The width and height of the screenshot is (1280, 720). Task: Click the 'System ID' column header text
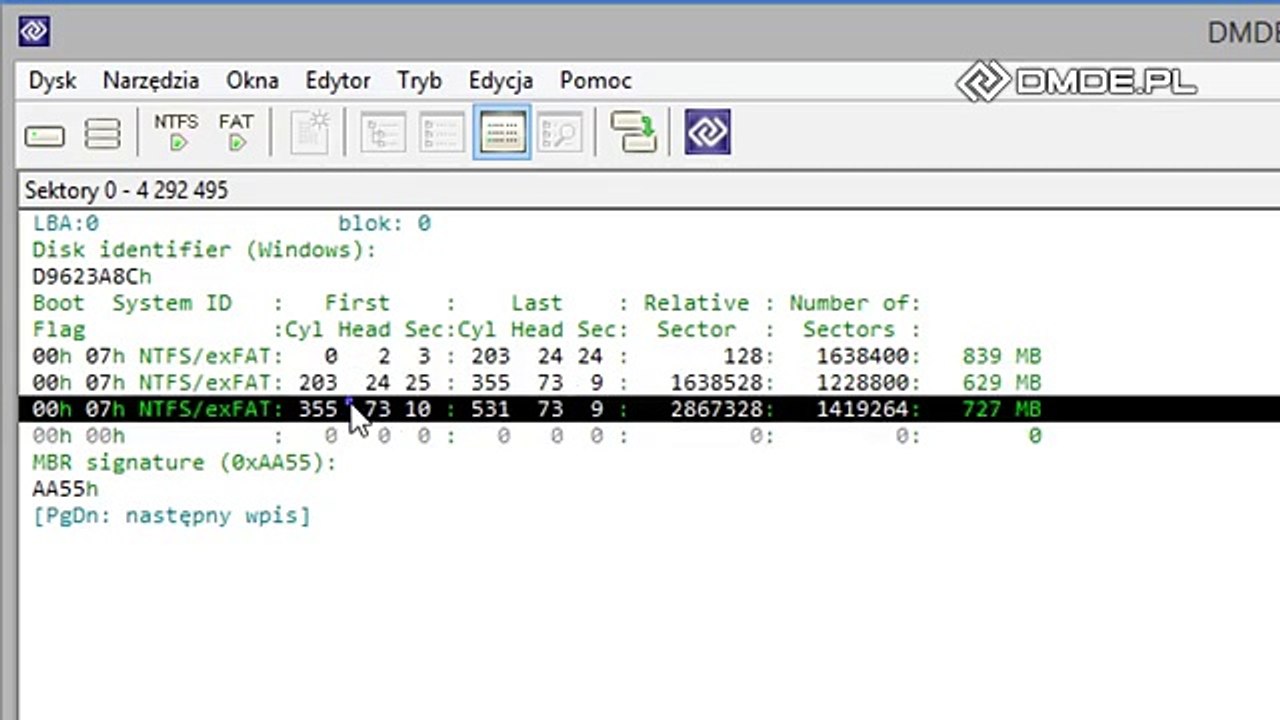[172, 303]
